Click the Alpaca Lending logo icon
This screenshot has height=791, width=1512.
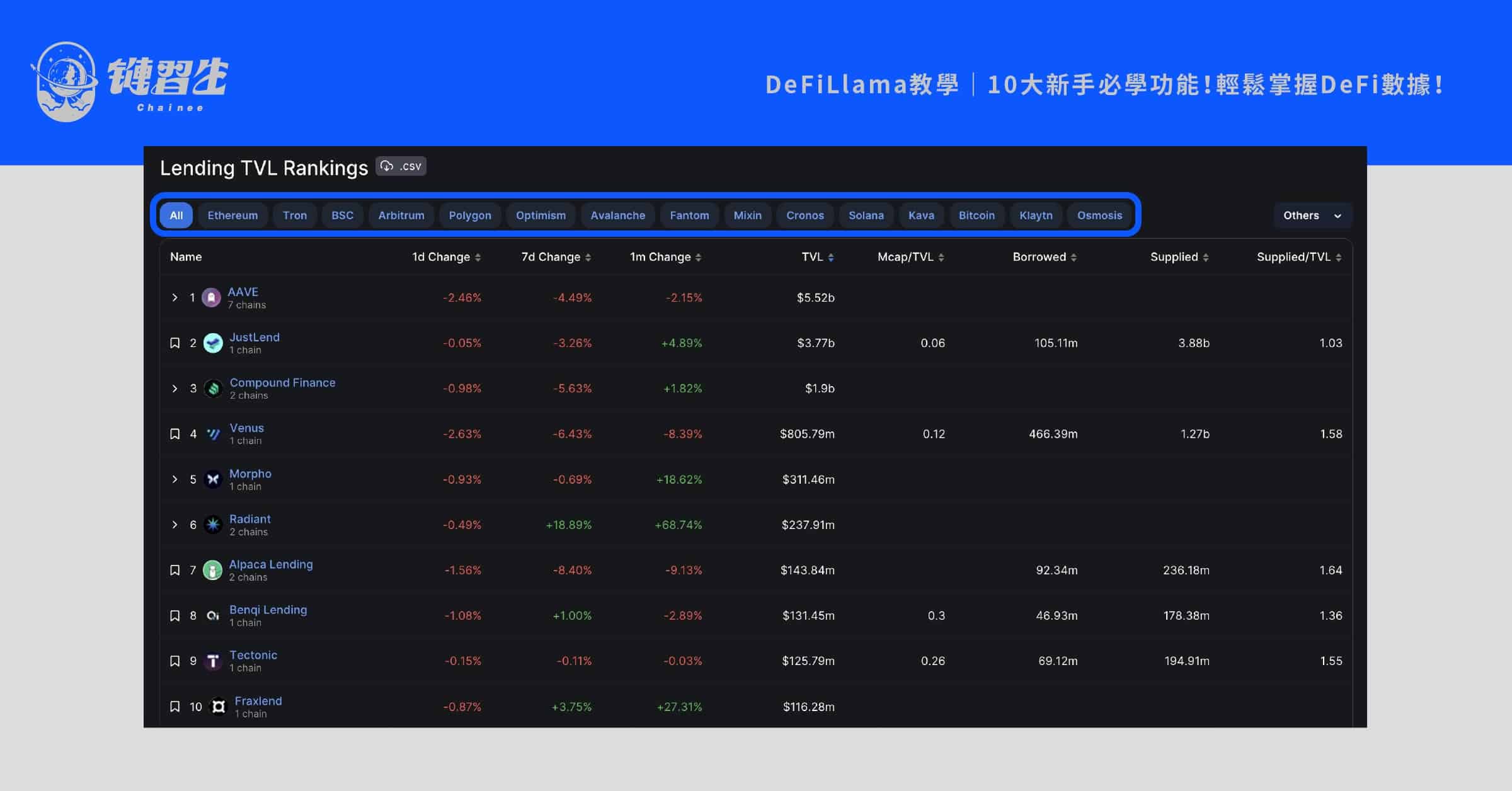(x=212, y=570)
